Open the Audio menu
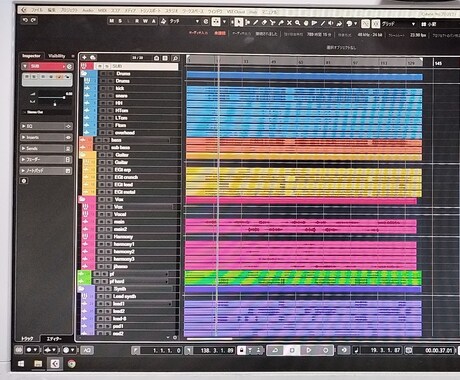This screenshot has width=460, height=380. tap(88, 10)
